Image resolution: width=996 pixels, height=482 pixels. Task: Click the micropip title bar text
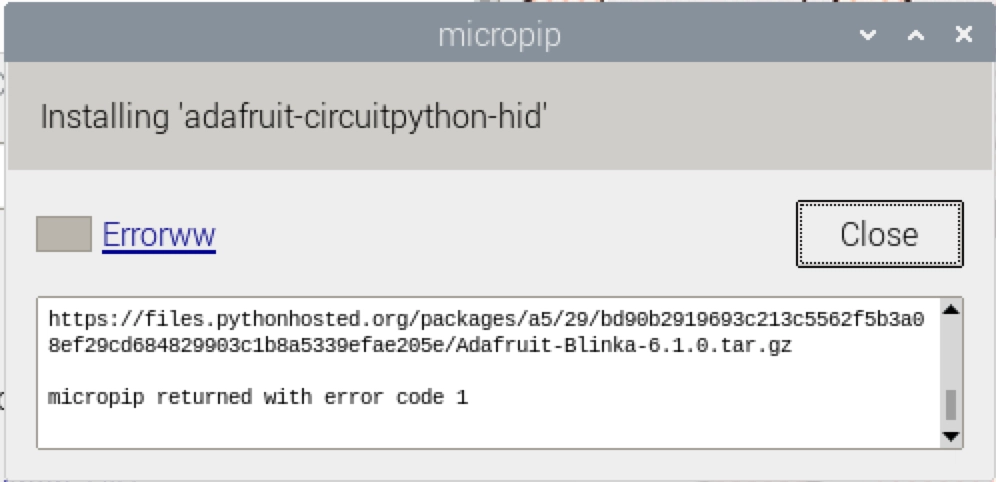(x=499, y=35)
